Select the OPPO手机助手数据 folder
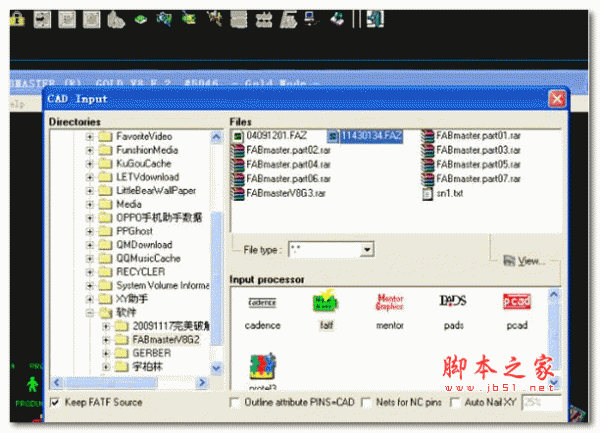Screen dimensions: 600x433 [x=159, y=218]
